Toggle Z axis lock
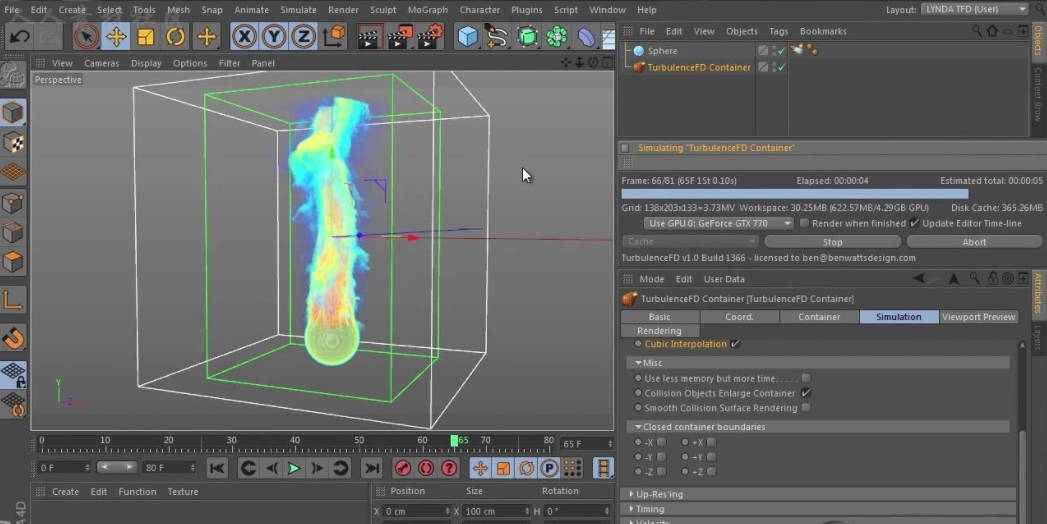The height and width of the screenshot is (524, 1047). pyautogui.click(x=303, y=36)
